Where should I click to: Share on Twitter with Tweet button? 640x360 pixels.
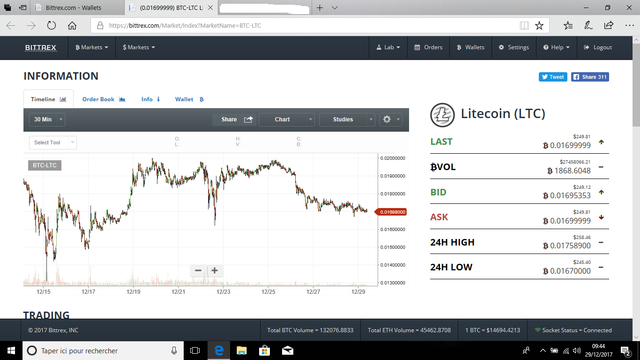pos(553,77)
